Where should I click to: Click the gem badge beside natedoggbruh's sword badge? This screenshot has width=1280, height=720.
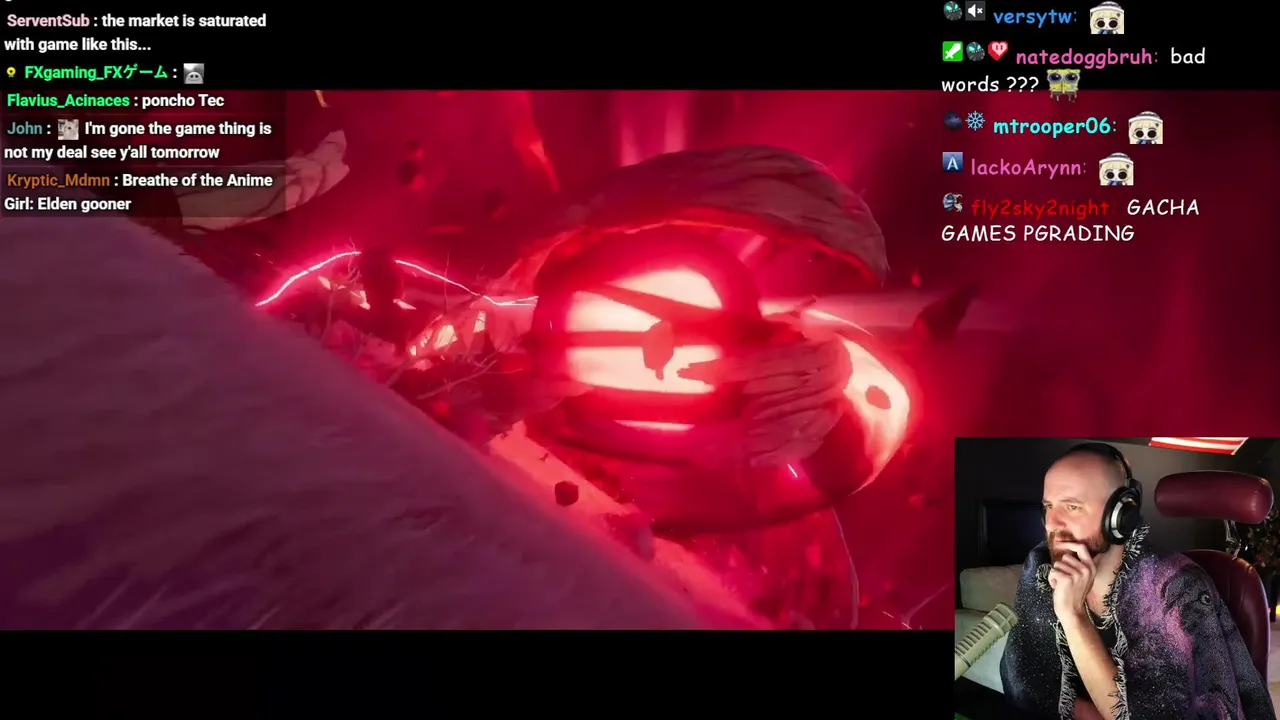tap(975, 51)
